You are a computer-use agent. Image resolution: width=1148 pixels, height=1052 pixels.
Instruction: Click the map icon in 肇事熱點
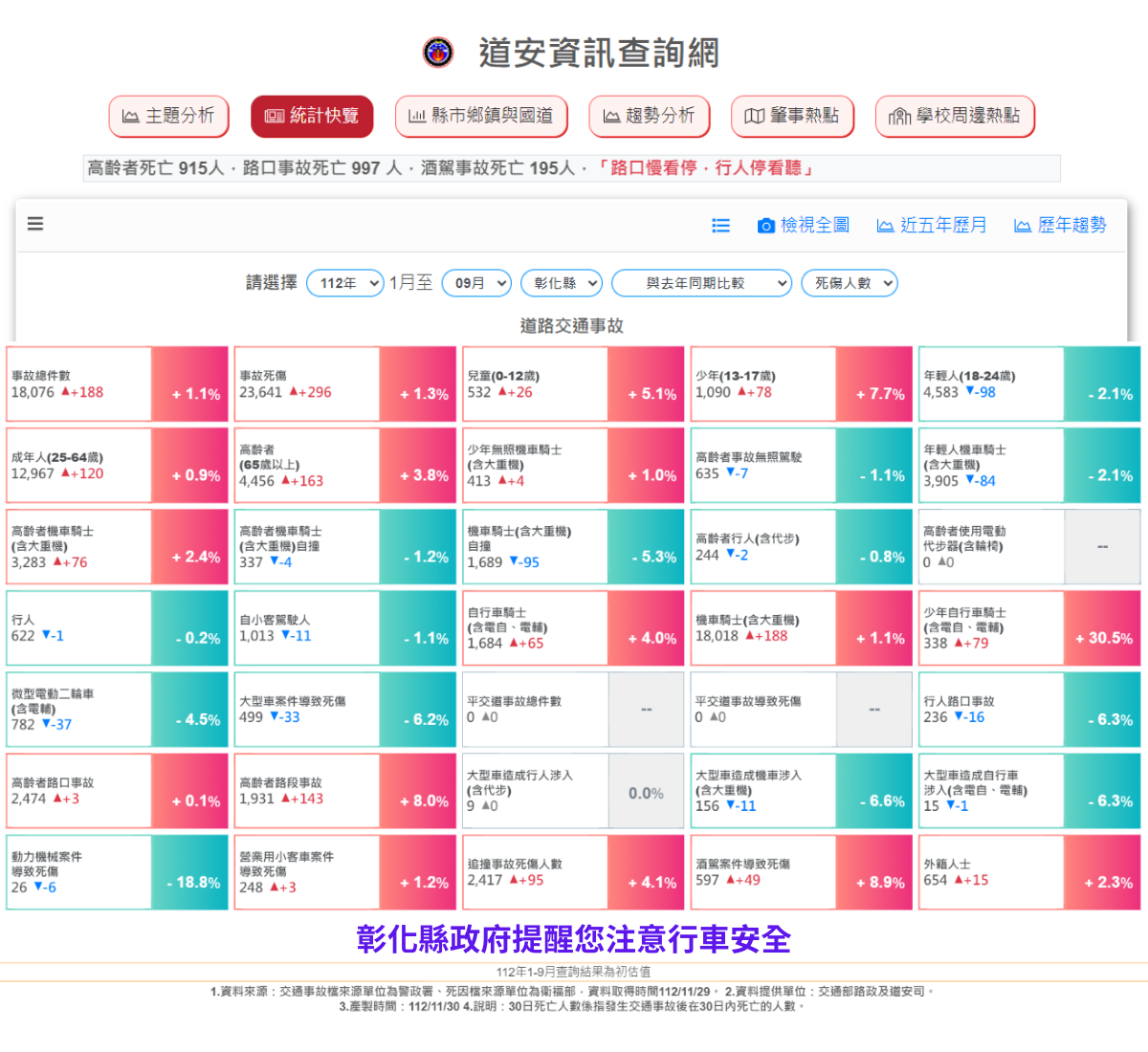pos(754,117)
